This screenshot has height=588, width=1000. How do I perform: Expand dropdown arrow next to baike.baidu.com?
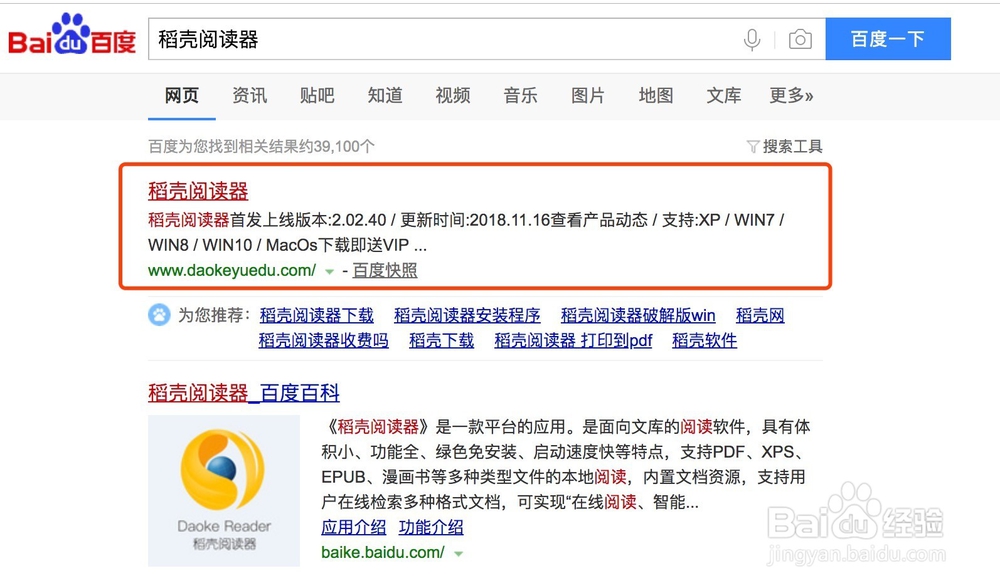click(x=459, y=554)
